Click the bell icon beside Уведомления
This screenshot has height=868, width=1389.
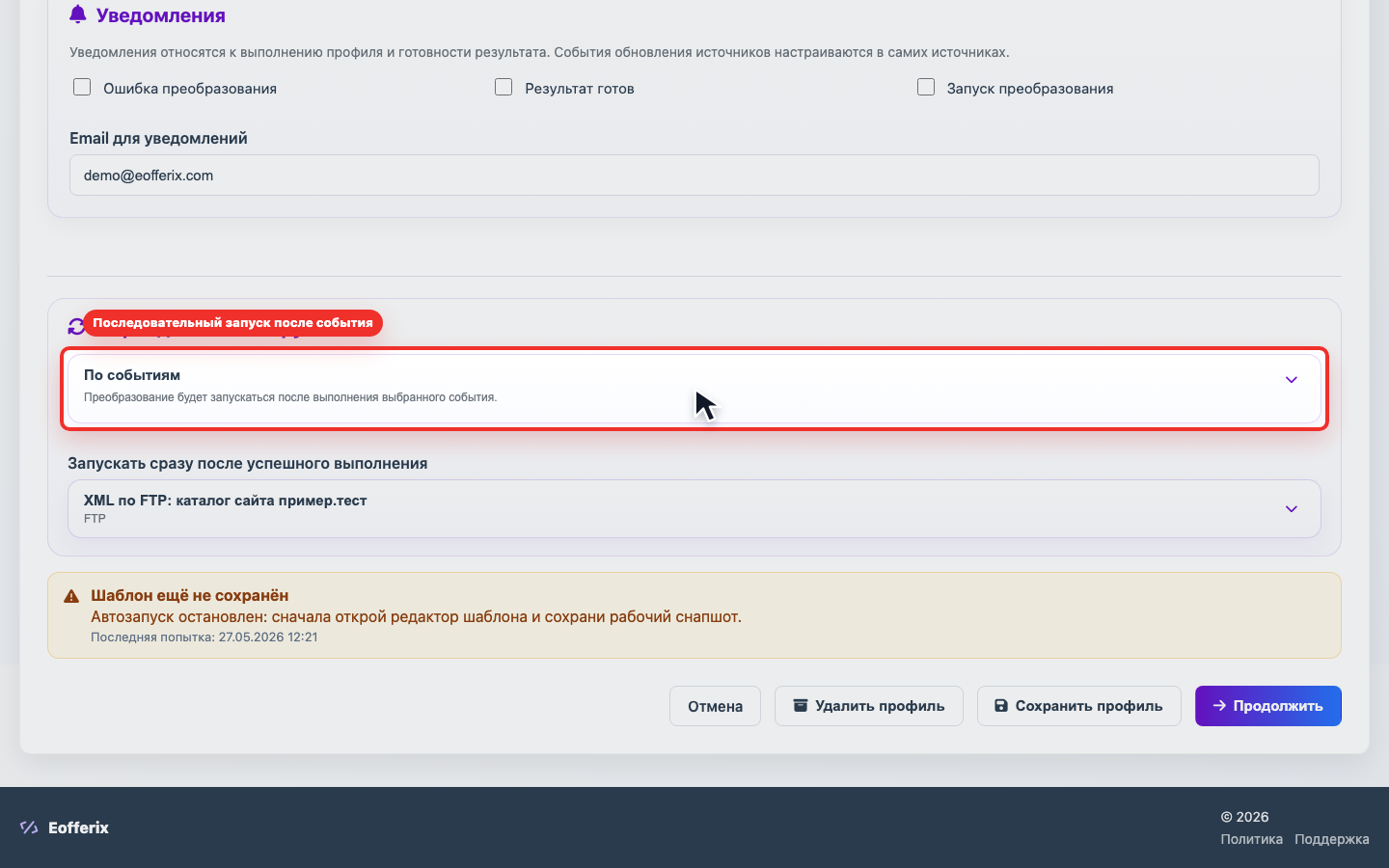click(78, 14)
